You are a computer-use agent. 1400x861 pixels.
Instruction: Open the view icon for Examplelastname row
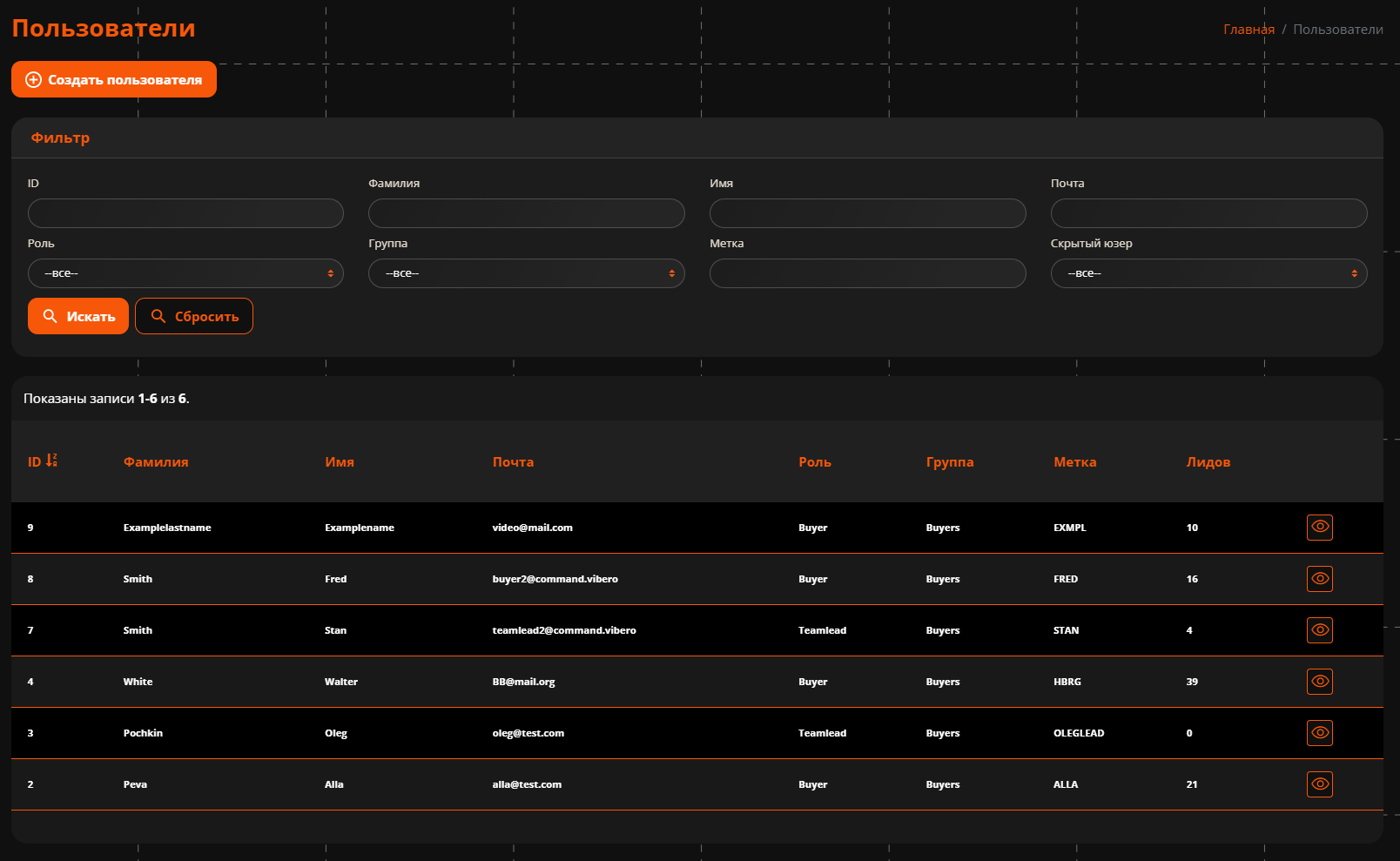pos(1320,528)
